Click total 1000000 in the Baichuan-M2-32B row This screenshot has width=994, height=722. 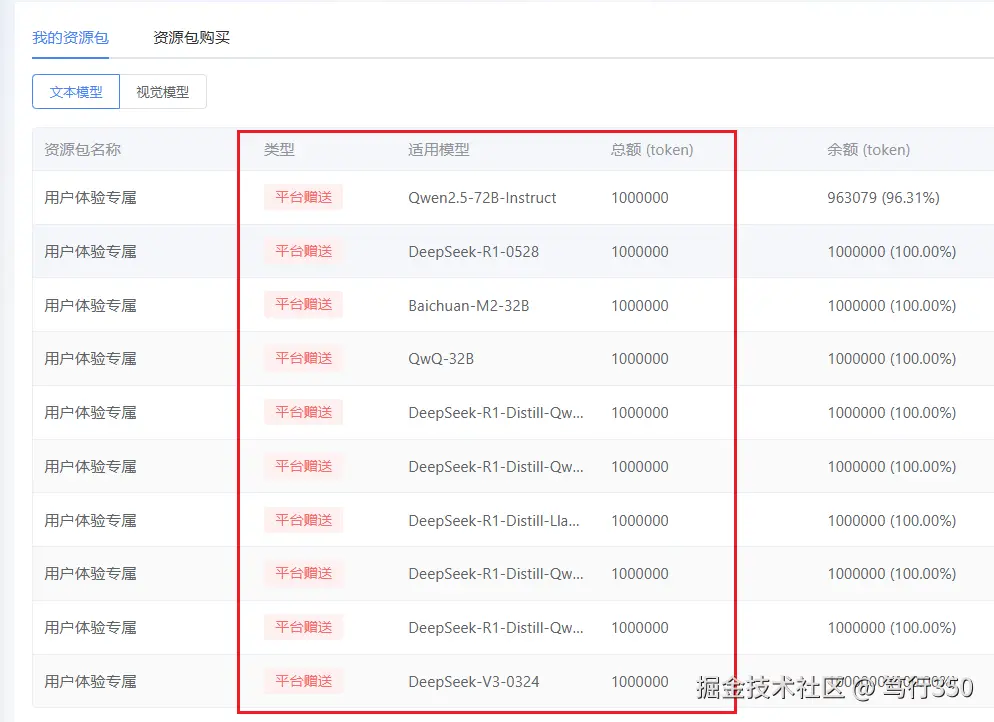pyautogui.click(x=640, y=306)
